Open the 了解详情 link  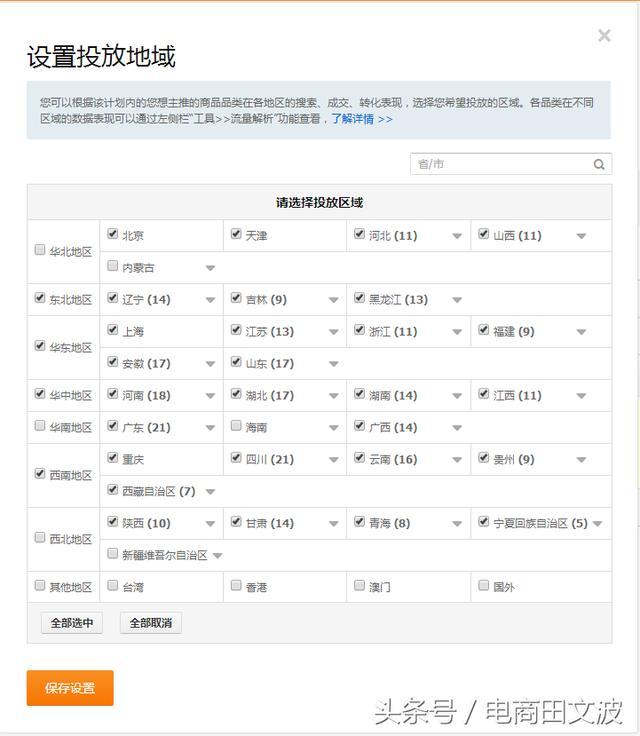pyautogui.click(x=361, y=119)
